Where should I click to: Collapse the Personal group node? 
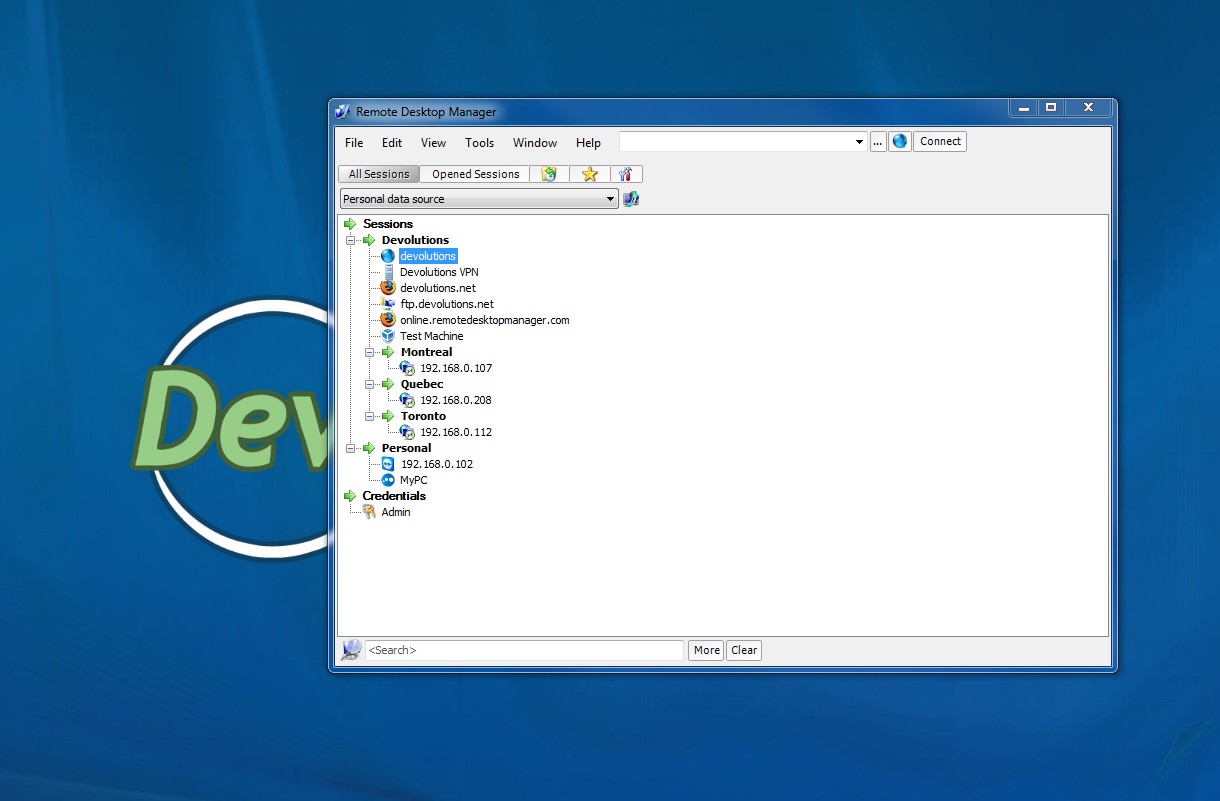tap(351, 448)
